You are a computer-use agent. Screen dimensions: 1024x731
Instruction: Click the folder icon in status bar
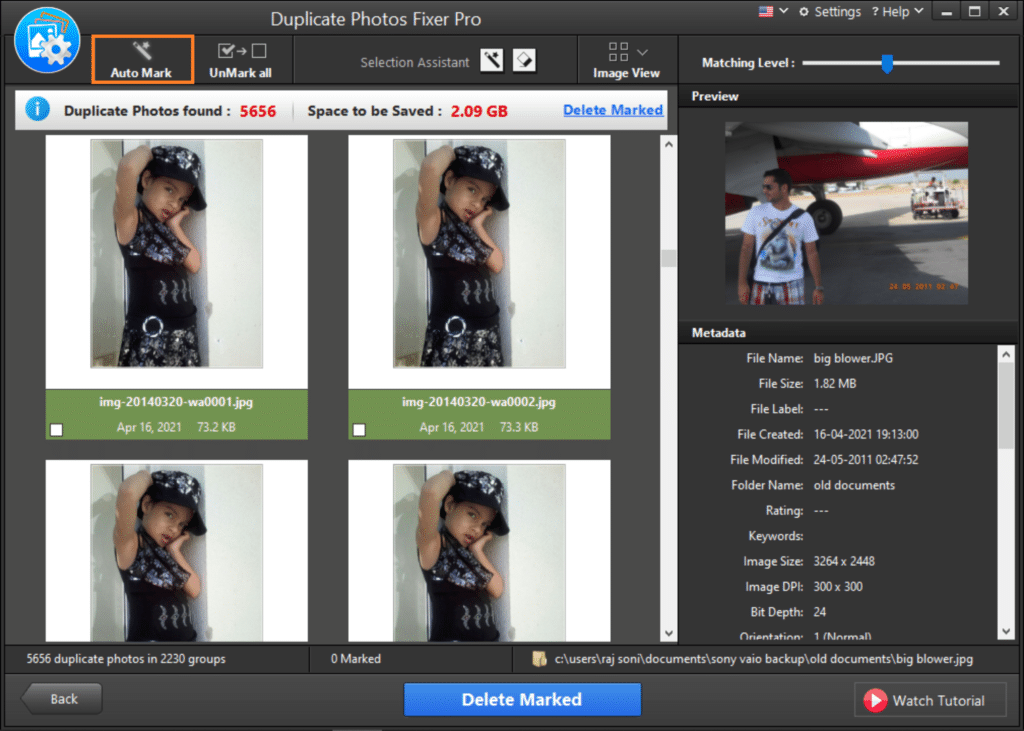539,658
